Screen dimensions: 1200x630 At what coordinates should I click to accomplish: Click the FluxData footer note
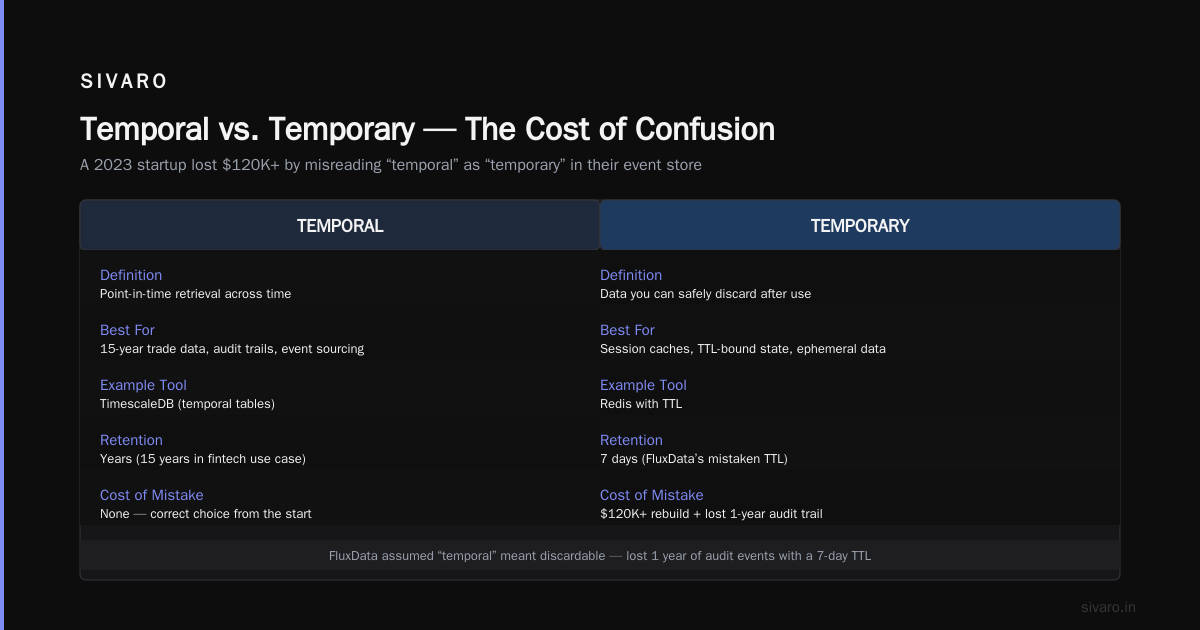(x=600, y=555)
